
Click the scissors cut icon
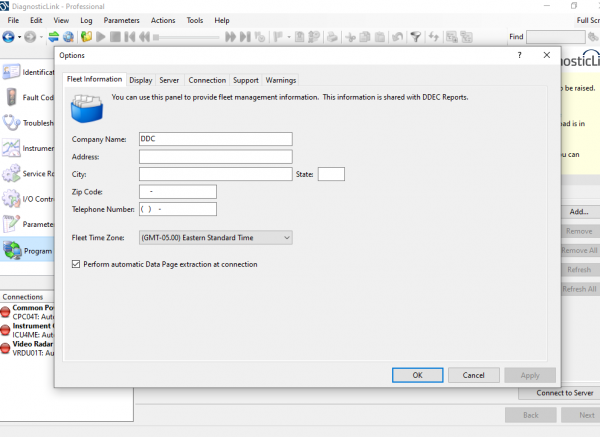coord(350,37)
